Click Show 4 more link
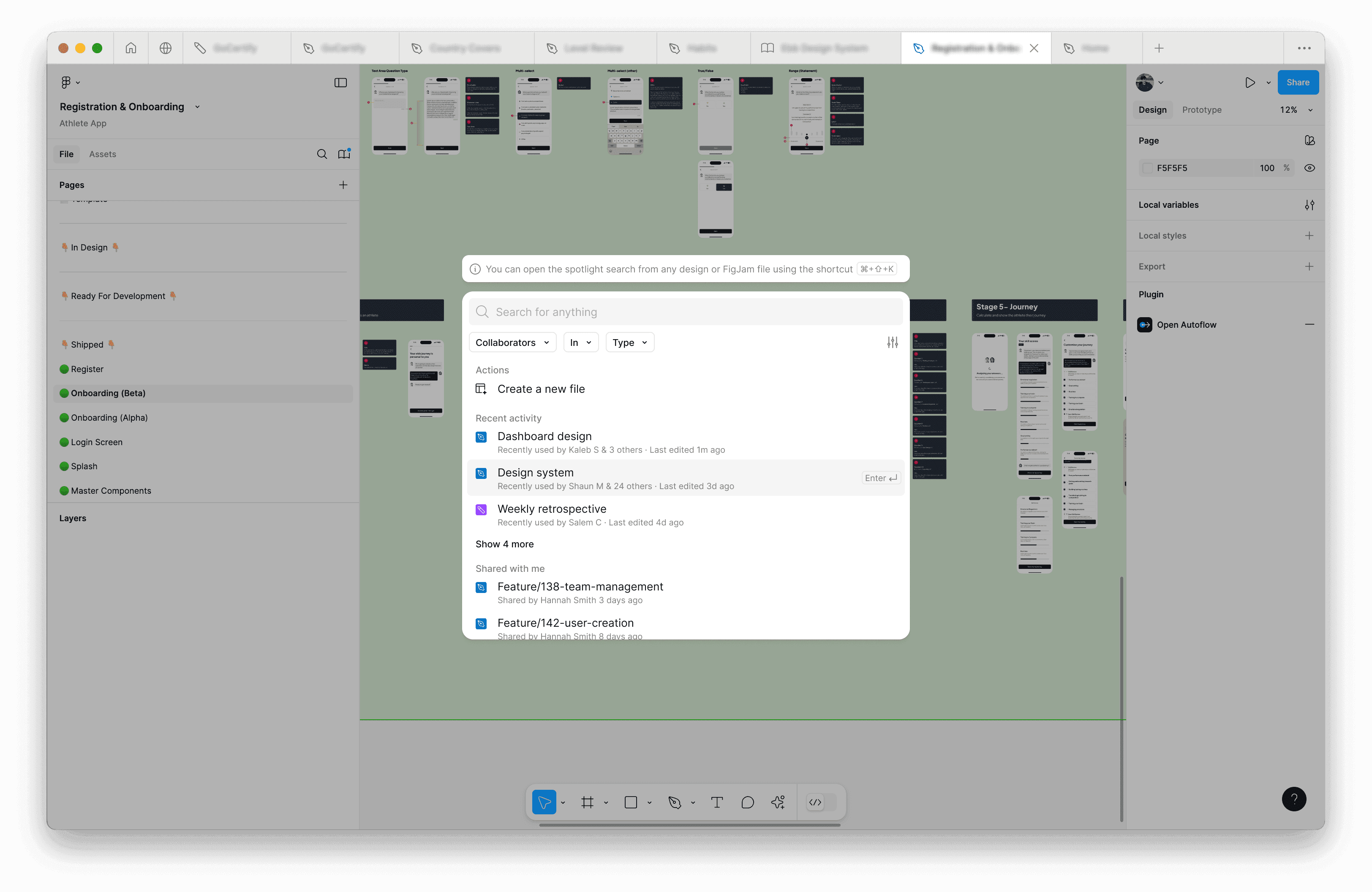The image size is (1372, 892). [x=504, y=544]
